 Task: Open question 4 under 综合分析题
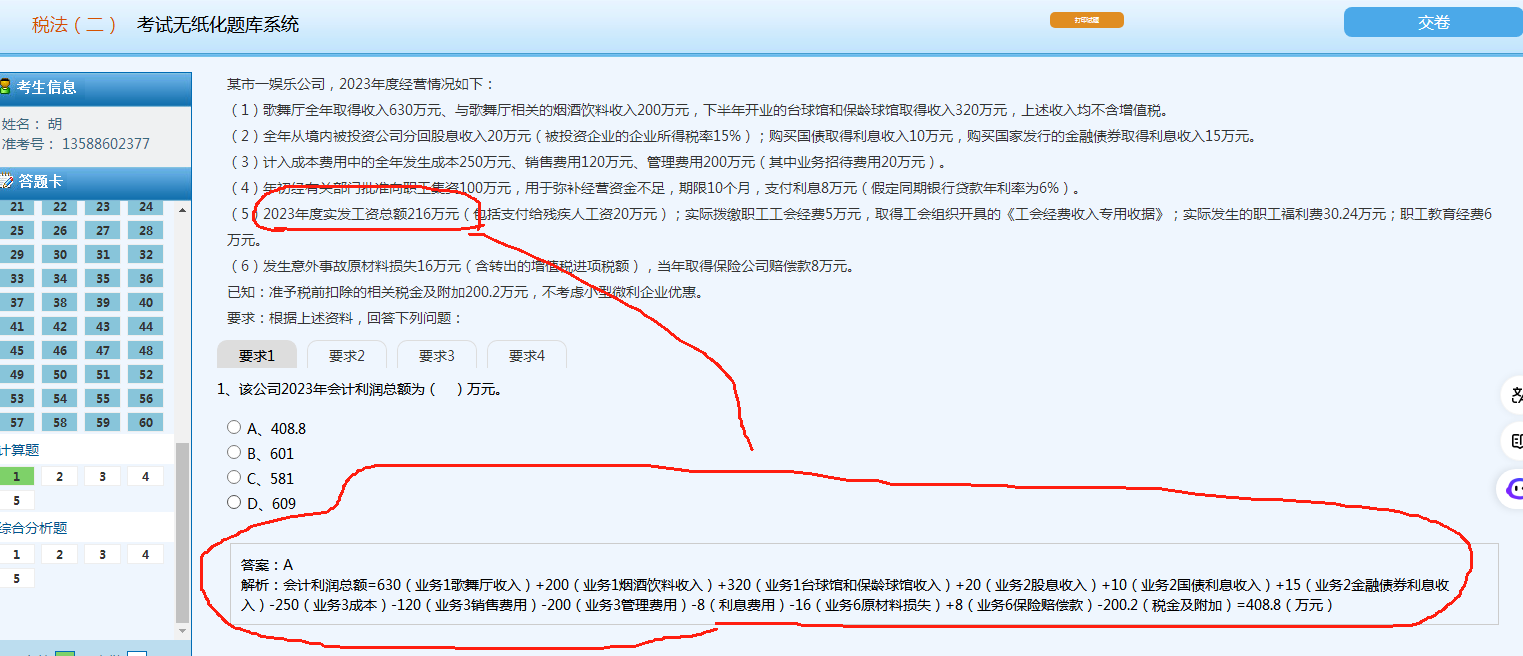coord(146,554)
